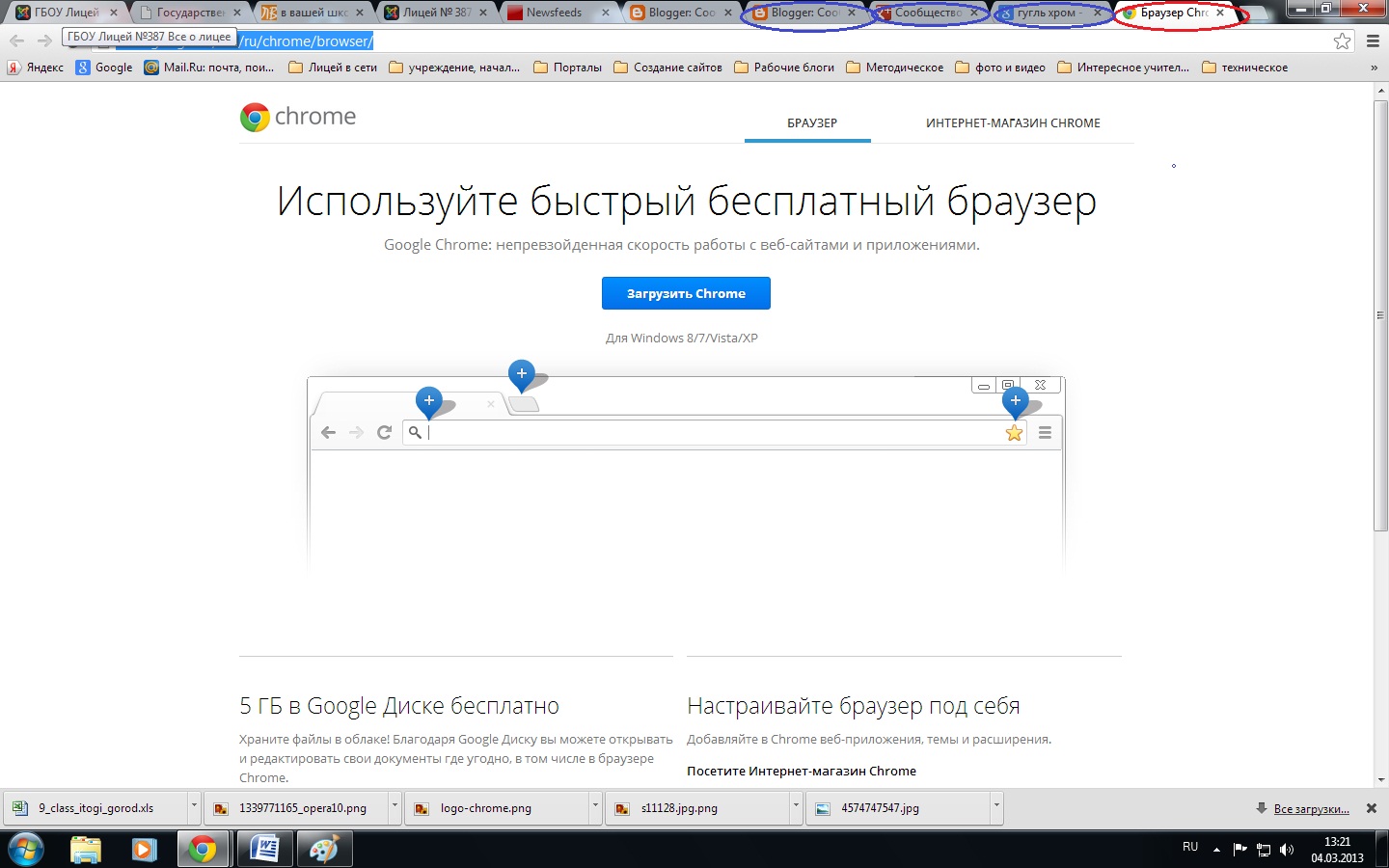The width and height of the screenshot is (1389, 868).
Task: Close the downloads bar
Action: pyautogui.click(x=1372, y=808)
